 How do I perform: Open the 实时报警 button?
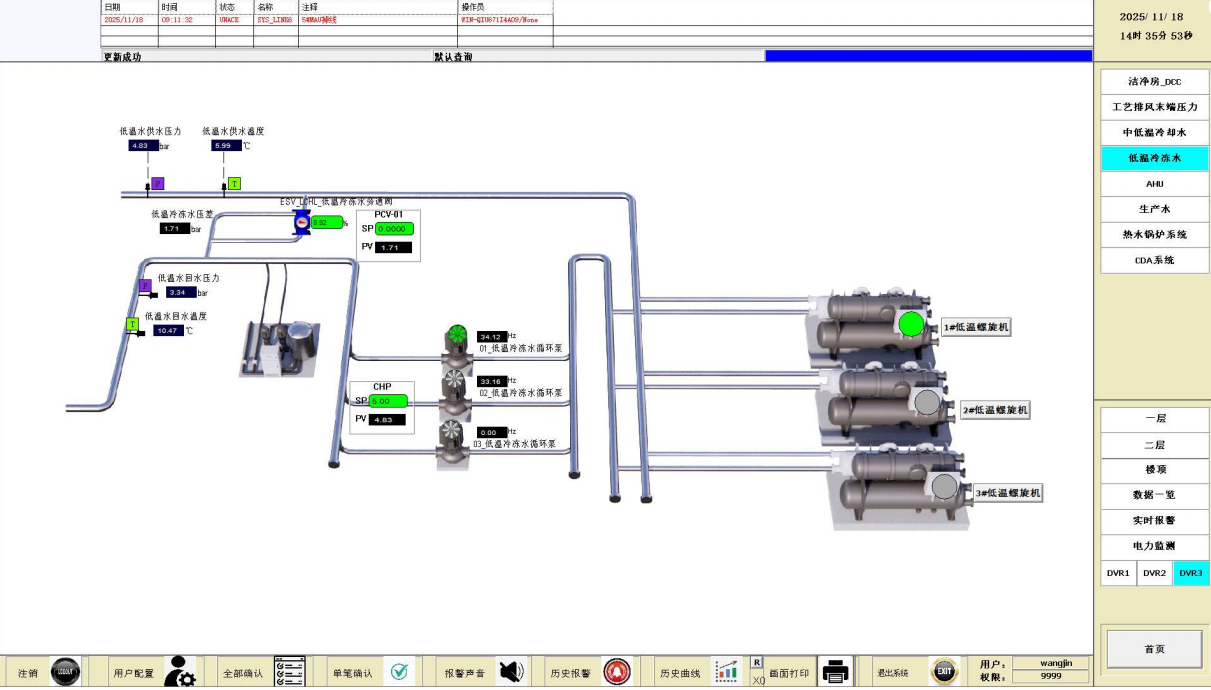[1154, 520]
